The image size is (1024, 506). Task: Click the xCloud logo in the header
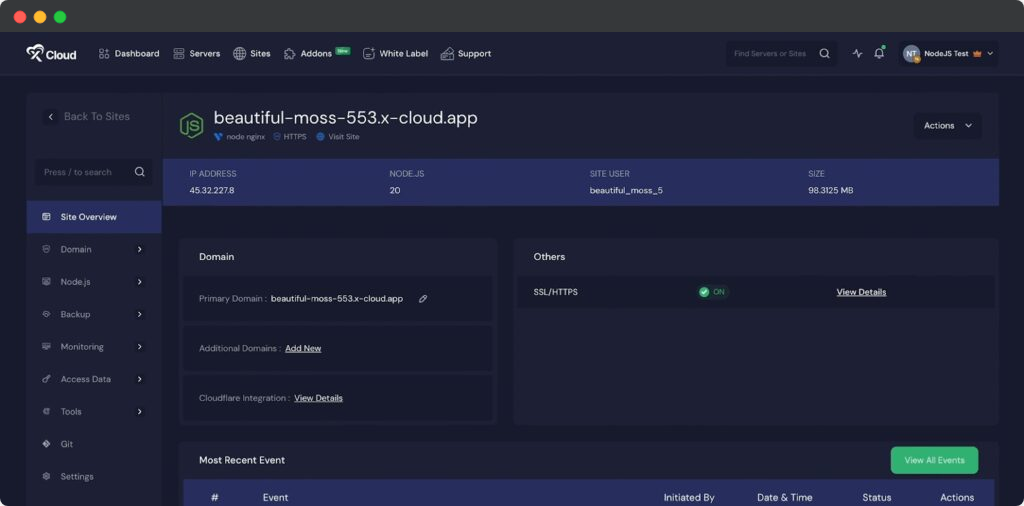pos(51,54)
